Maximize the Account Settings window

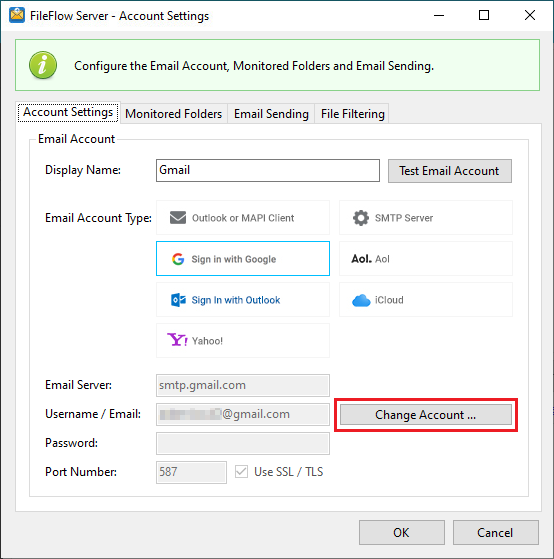click(484, 15)
